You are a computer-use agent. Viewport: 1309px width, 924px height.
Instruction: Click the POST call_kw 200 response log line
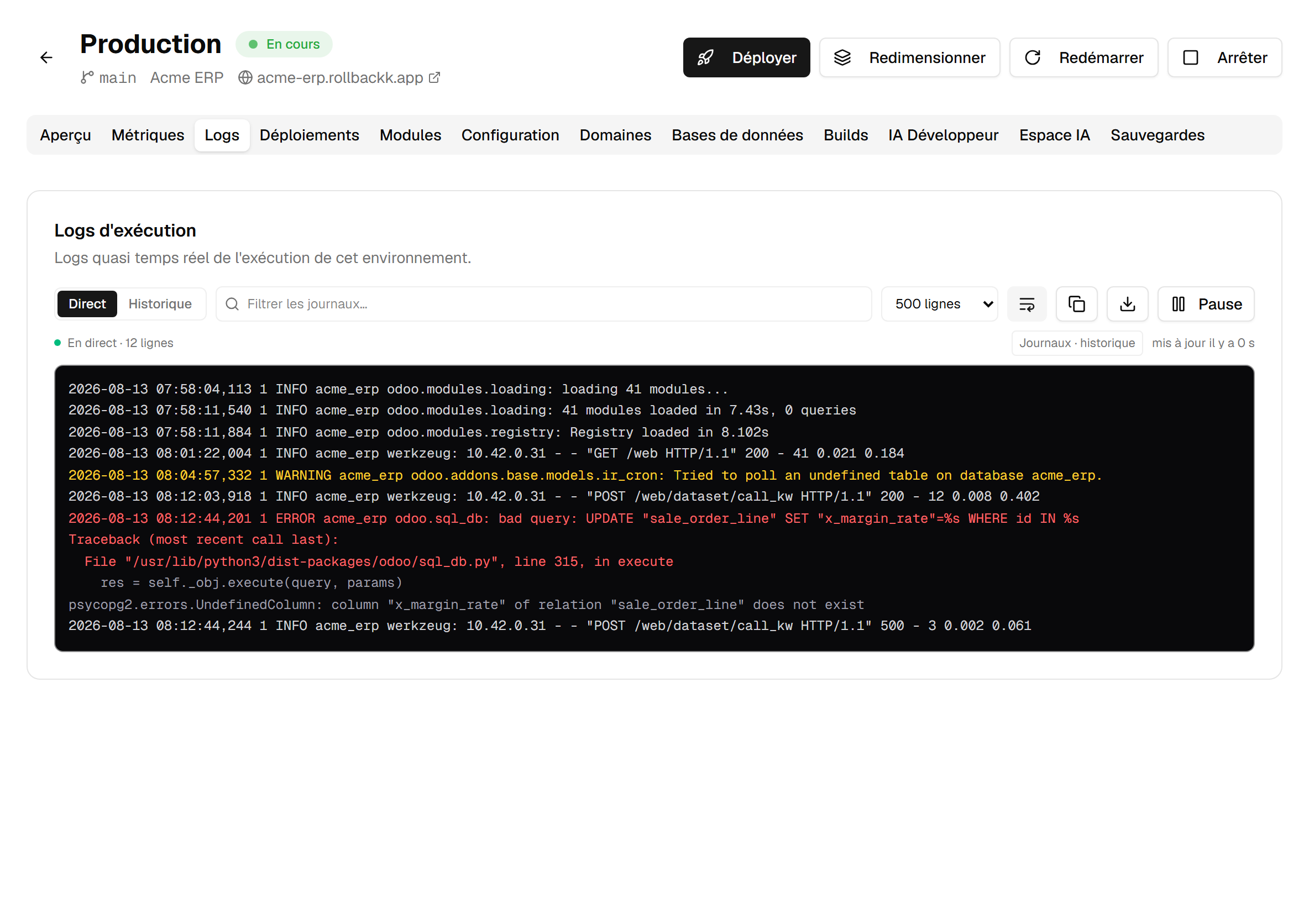tap(553, 497)
